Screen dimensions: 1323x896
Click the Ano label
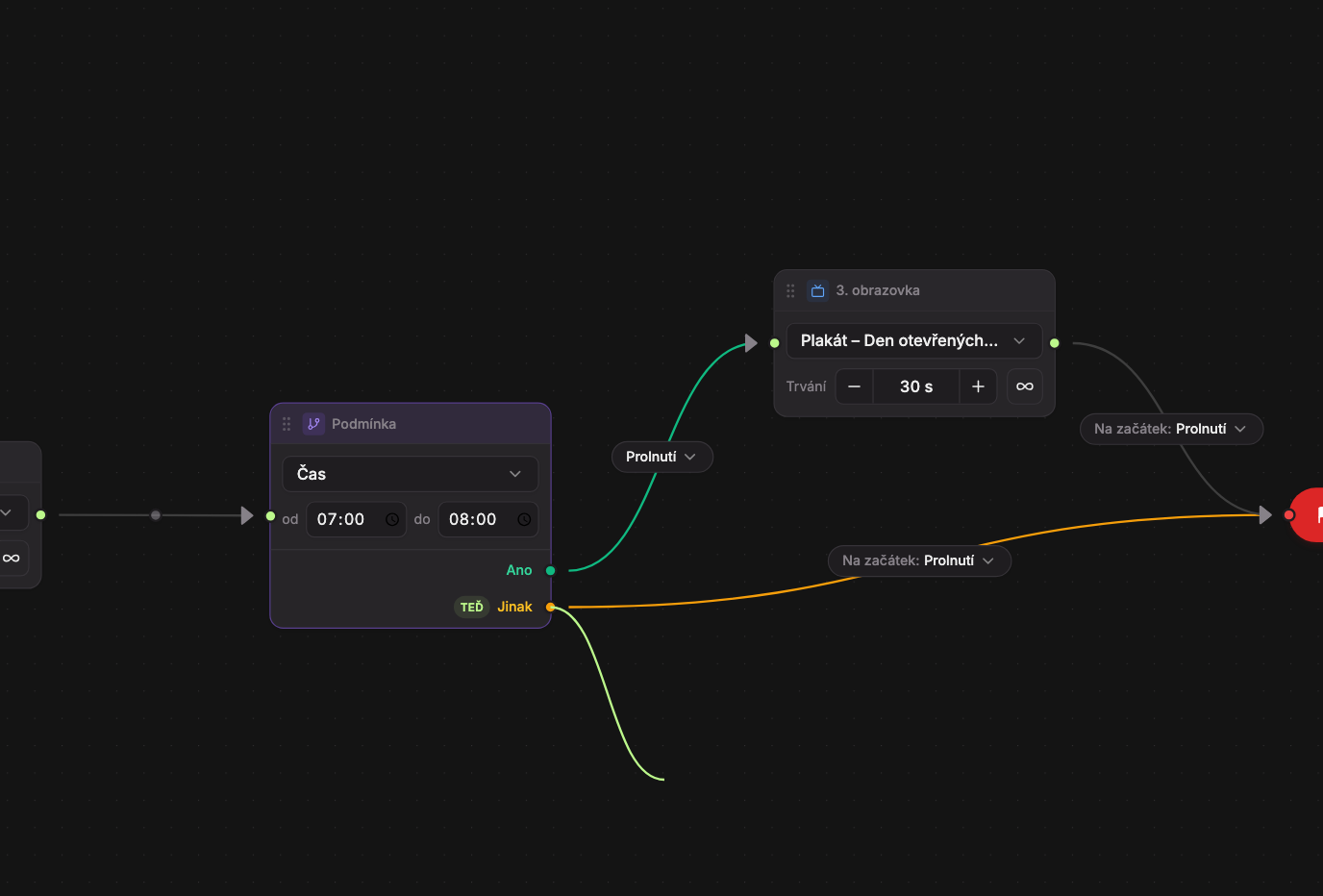coord(519,570)
